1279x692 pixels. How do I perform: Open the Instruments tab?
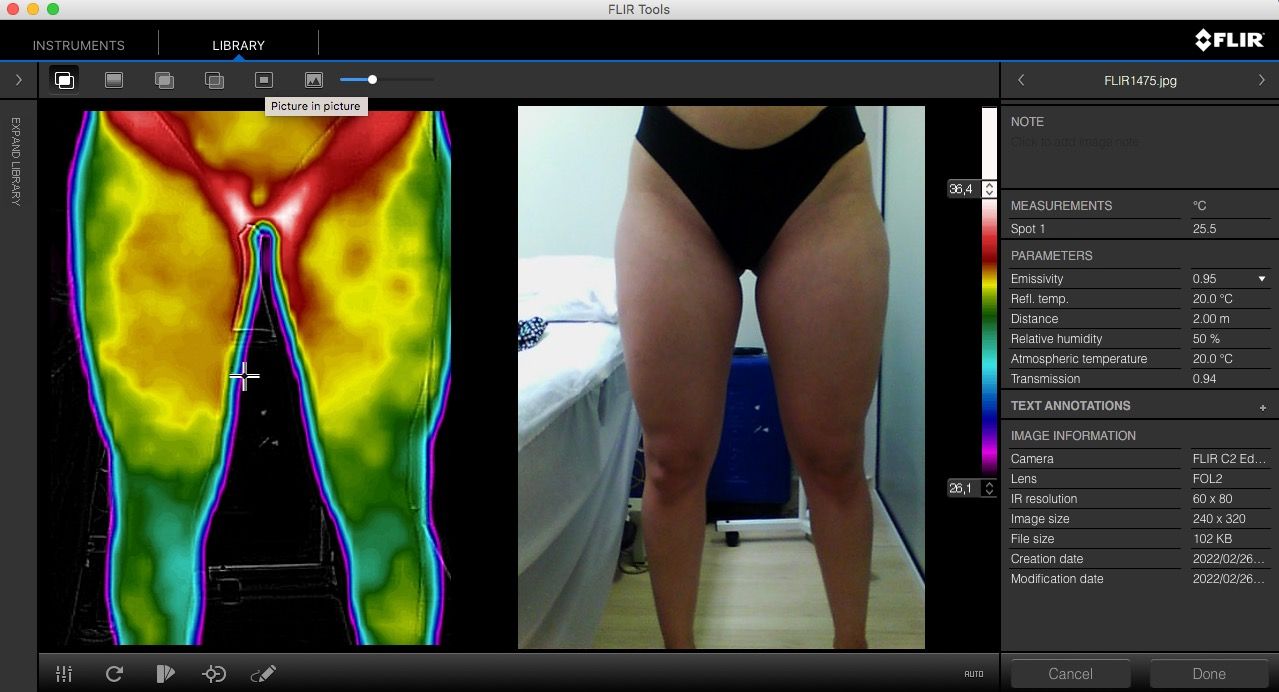coord(79,45)
